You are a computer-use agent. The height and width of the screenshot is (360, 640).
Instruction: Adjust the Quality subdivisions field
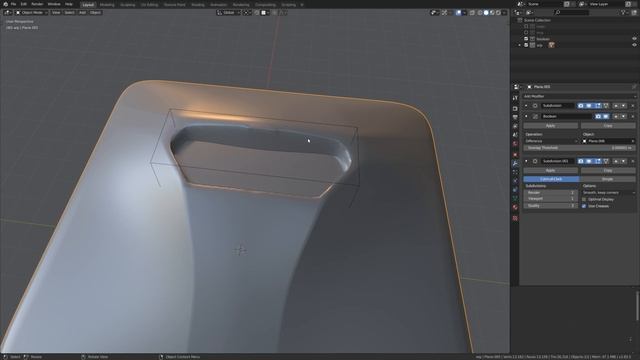click(x=551, y=206)
